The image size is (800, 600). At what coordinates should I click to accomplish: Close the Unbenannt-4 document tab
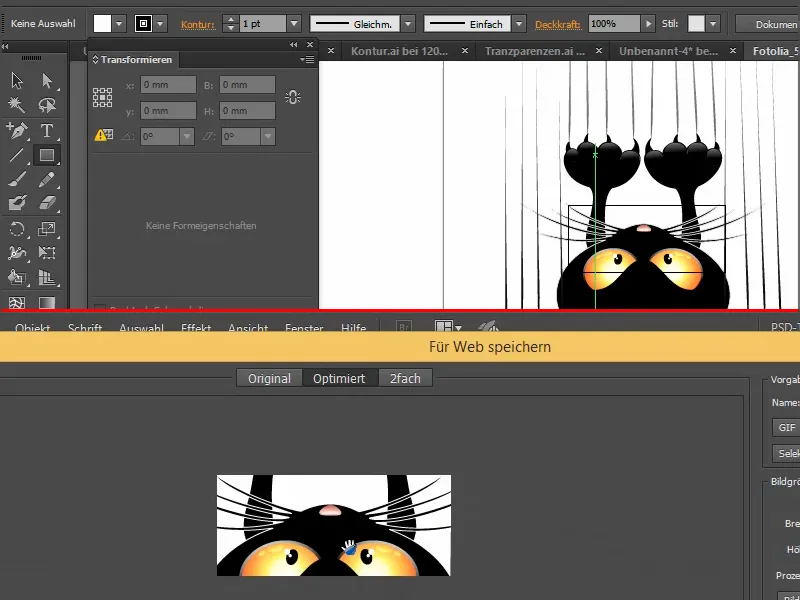(733, 51)
